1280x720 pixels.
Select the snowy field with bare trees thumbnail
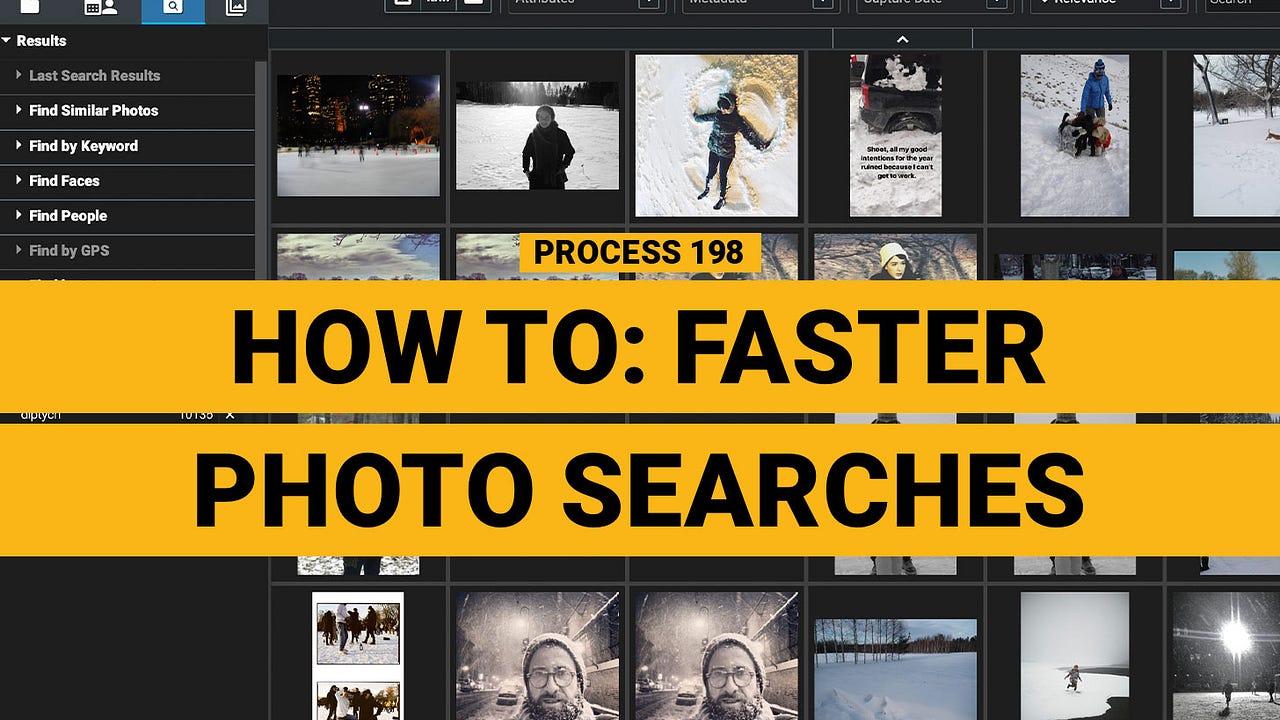895,669
